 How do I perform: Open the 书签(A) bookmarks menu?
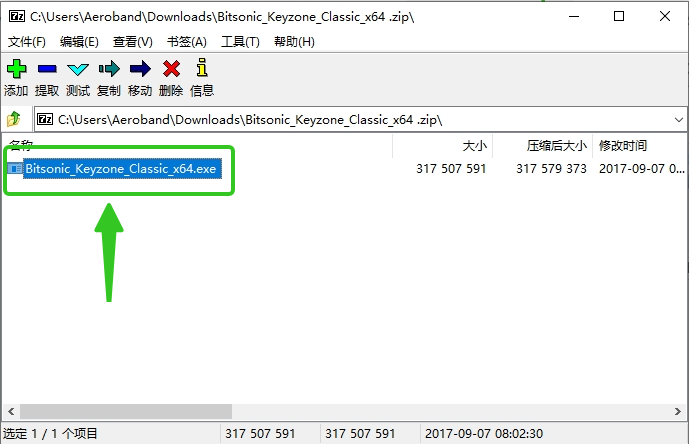tap(187, 42)
